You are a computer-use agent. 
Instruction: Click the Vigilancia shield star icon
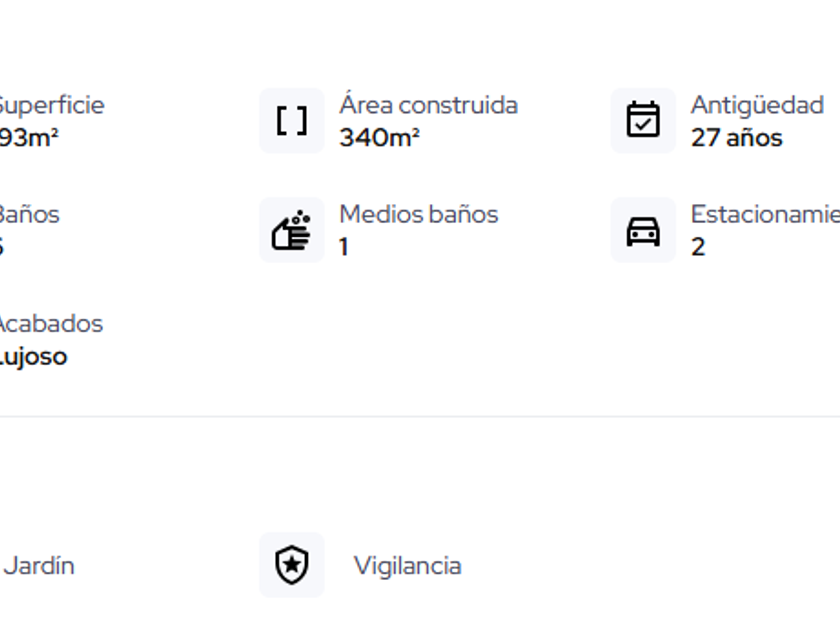(292, 565)
